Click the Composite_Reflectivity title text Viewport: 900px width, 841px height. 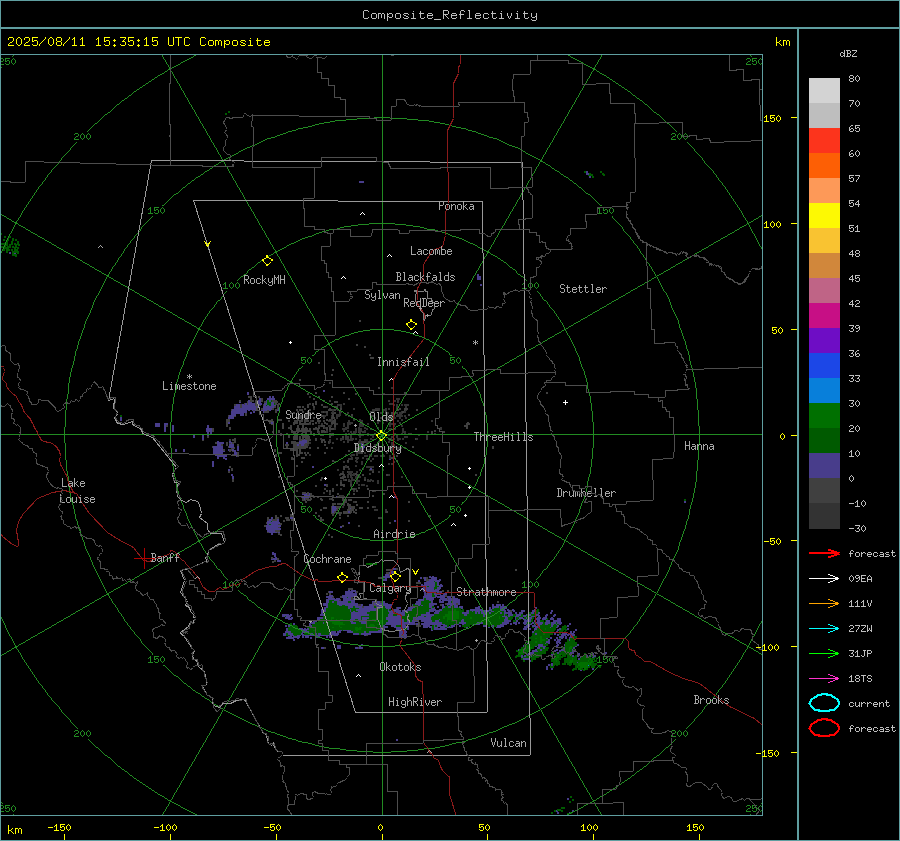click(450, 15)
